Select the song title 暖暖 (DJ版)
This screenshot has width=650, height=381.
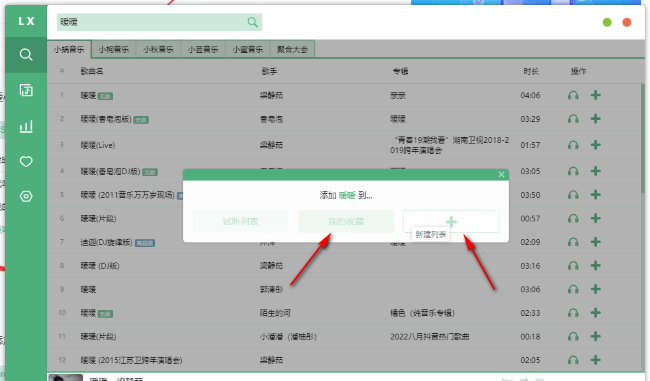100,265
